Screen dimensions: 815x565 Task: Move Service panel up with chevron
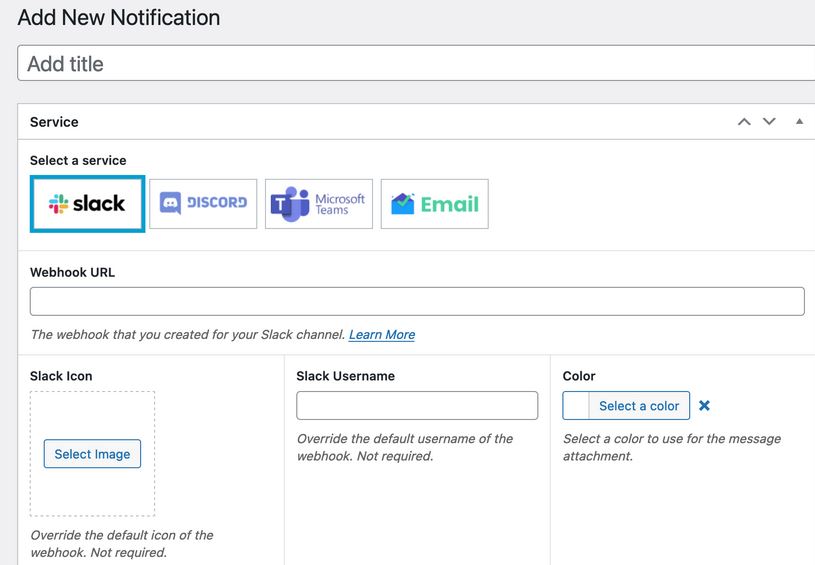[x=744, y=122]
